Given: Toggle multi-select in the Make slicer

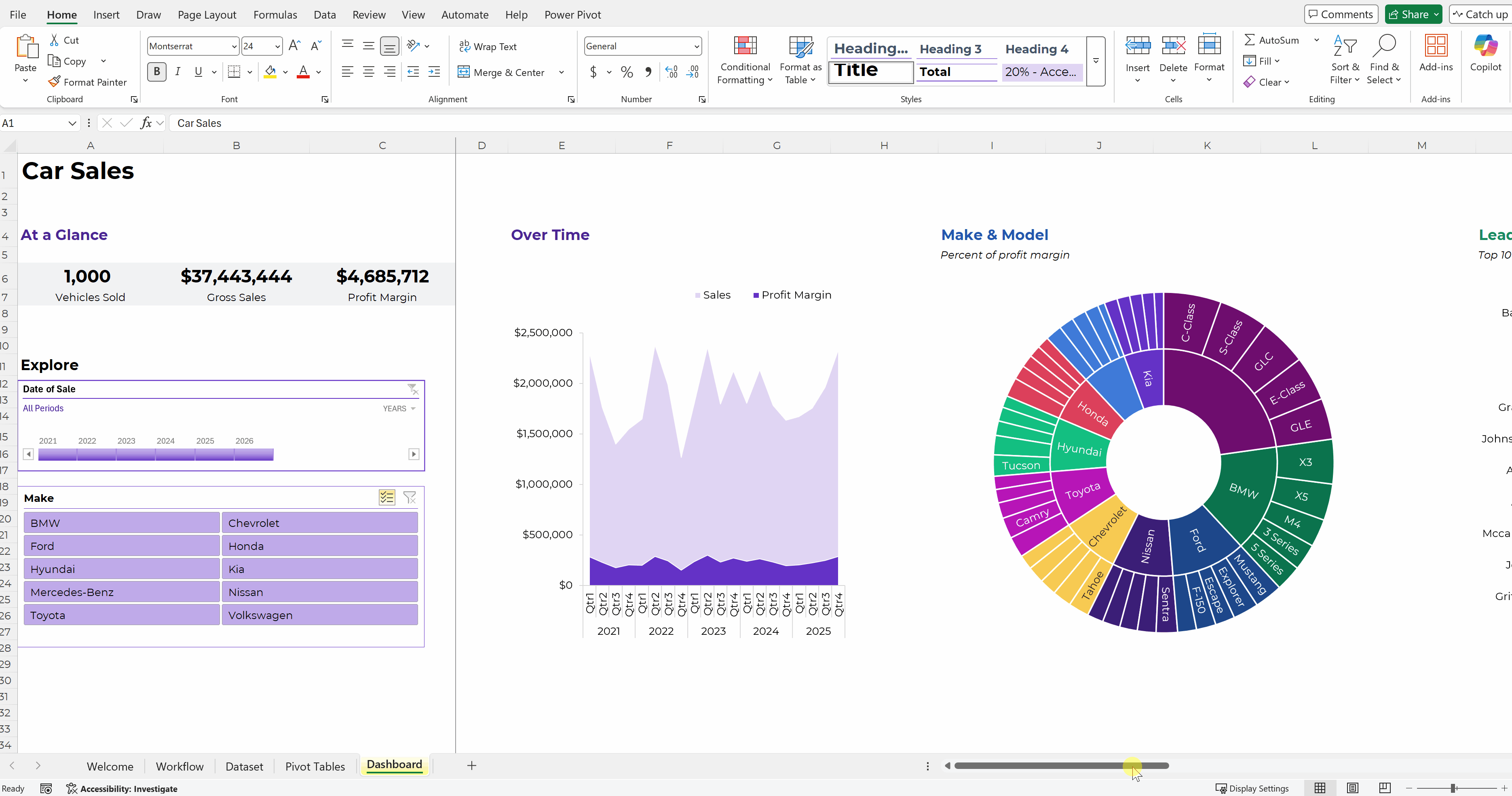Looking at the screenshot, I should (387, 498).
